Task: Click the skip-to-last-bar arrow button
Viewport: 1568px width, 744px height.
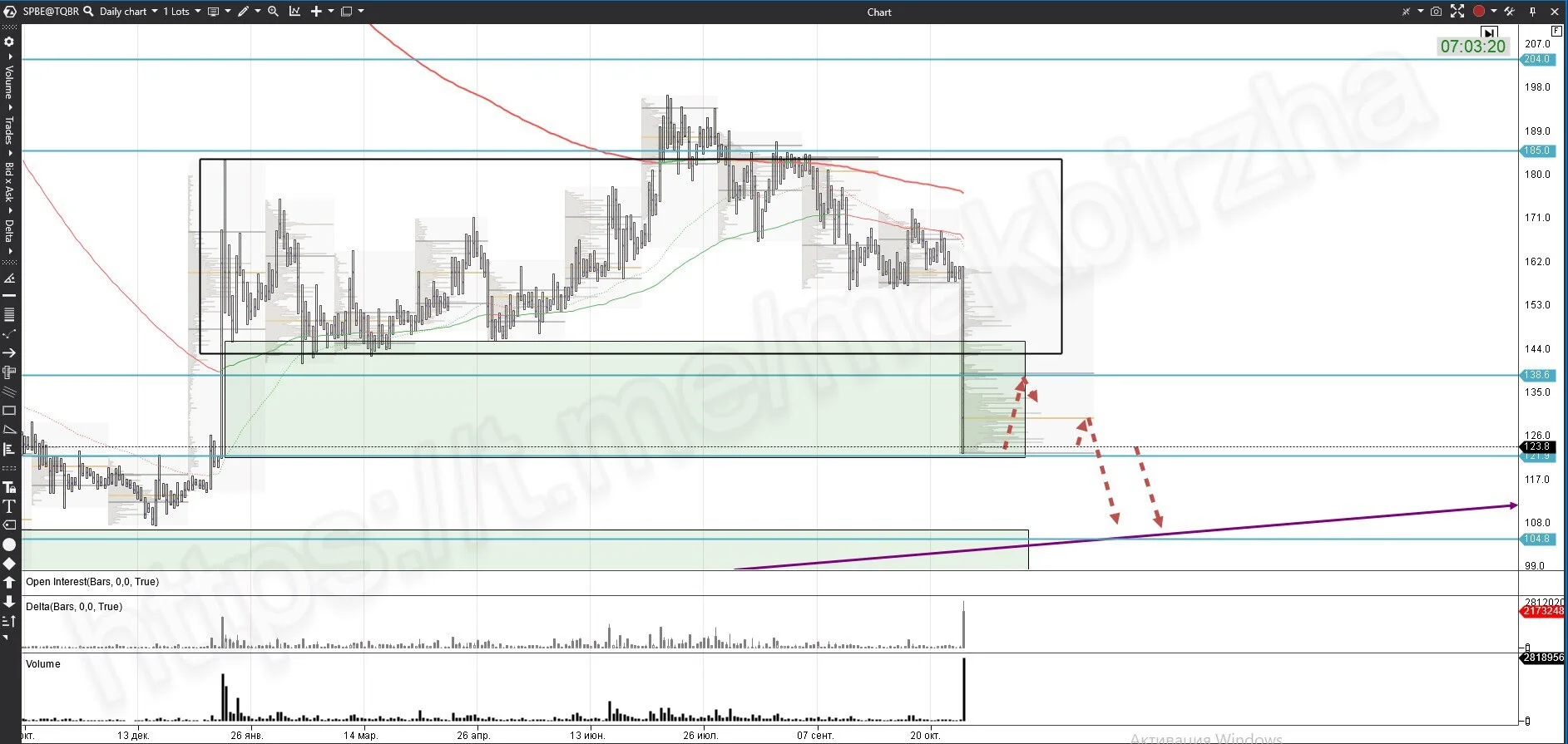Action: click(x=1489, y=32)
